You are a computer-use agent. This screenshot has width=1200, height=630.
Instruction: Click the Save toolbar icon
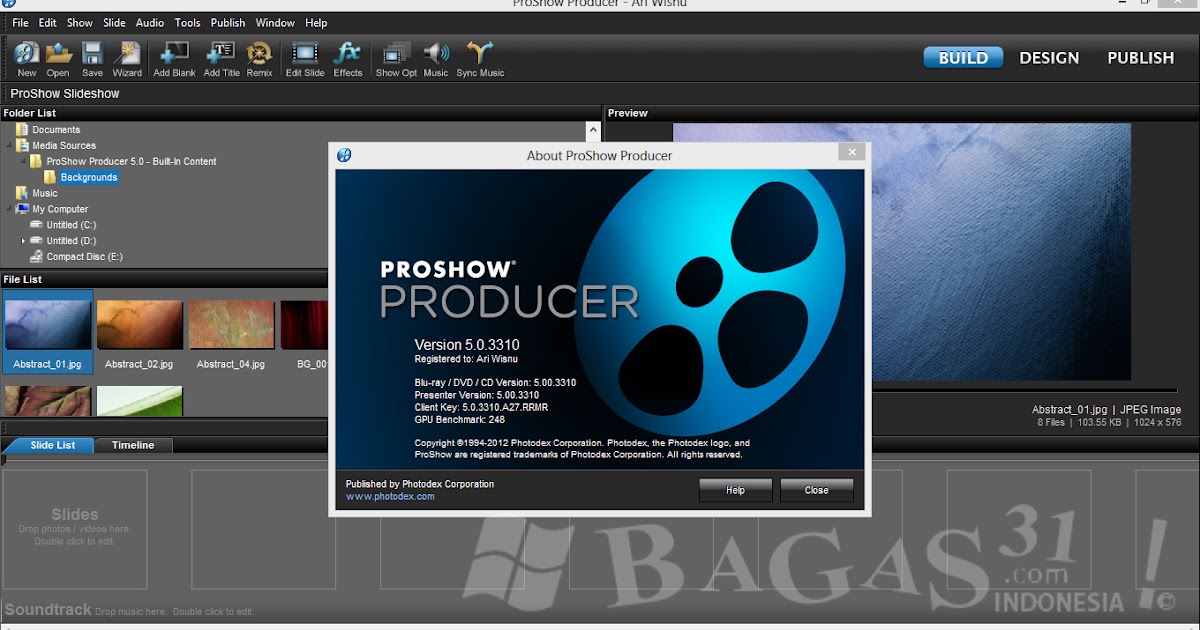coord(92,59)
